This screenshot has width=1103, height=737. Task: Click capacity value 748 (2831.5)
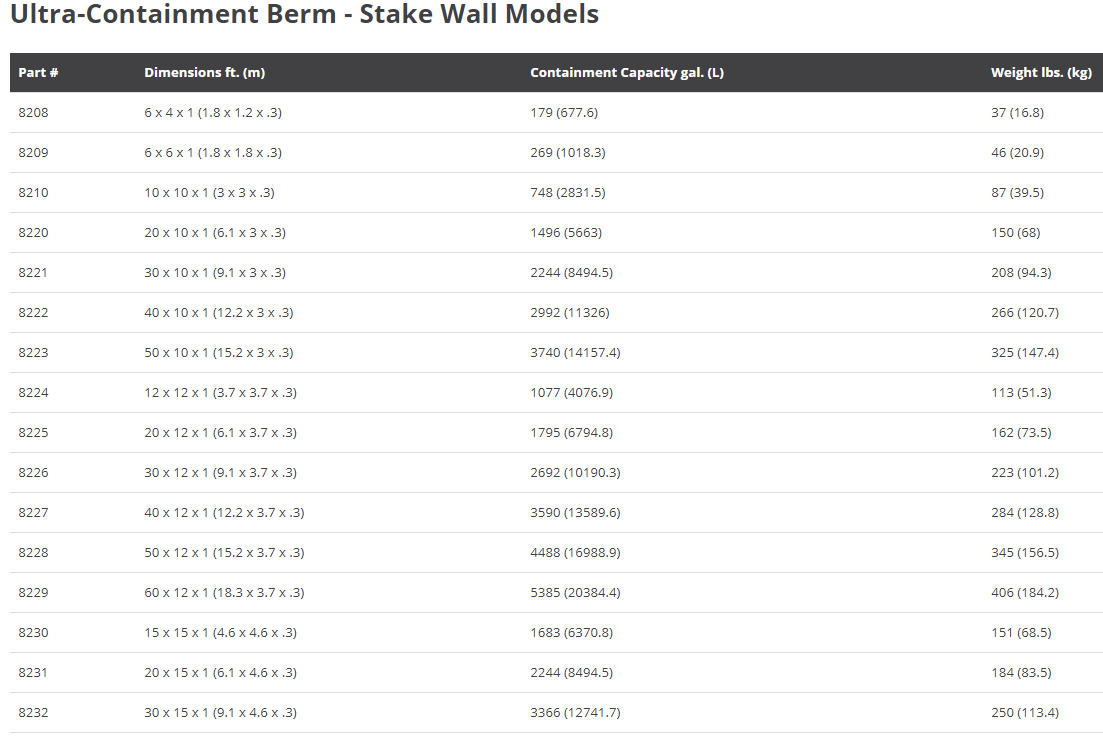point(568,193)
